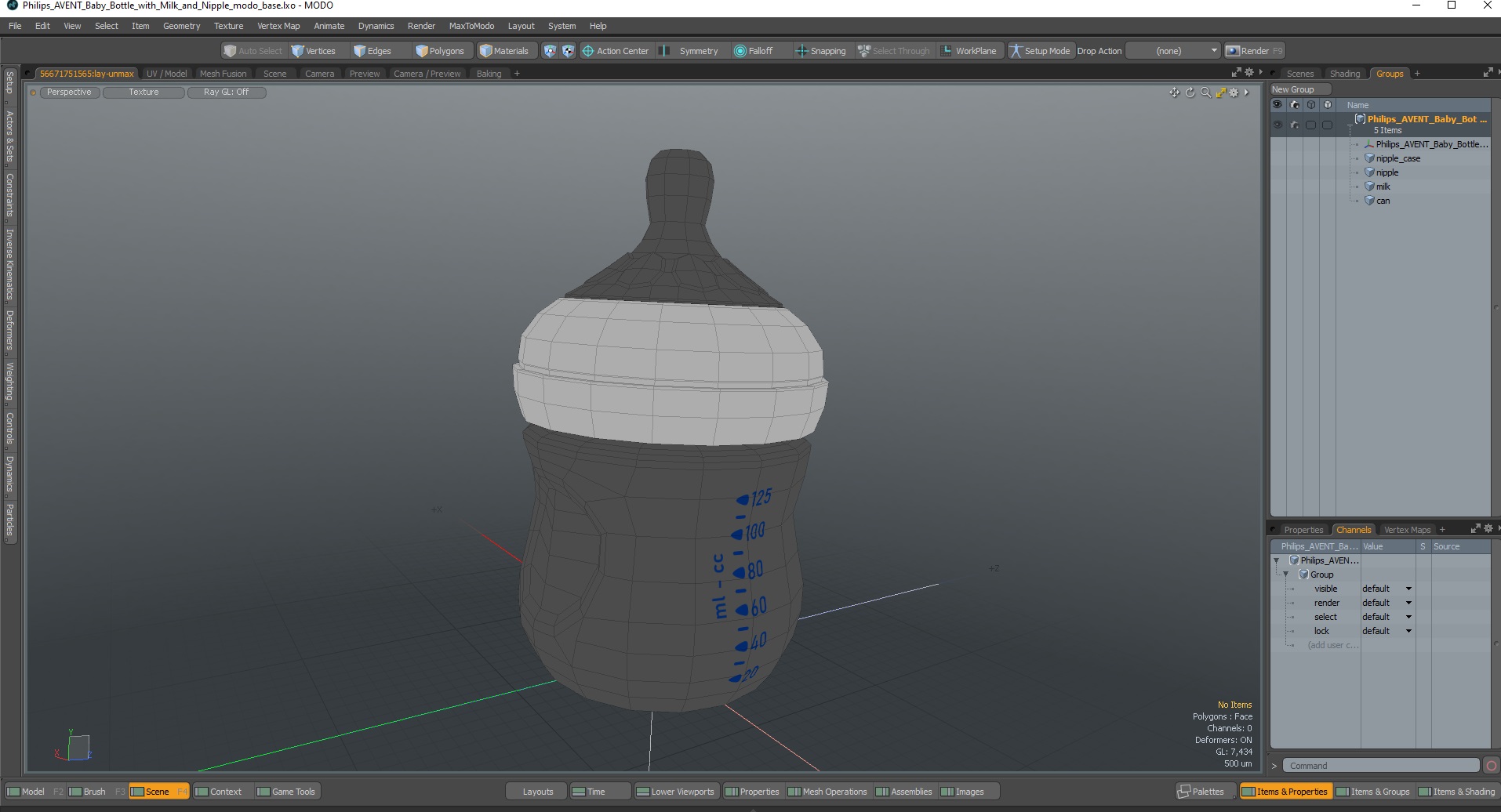The width and height of the screenshot is (1501, 812).
Task: Activate Polygons selection mode
Action: [x=440, y=51]
